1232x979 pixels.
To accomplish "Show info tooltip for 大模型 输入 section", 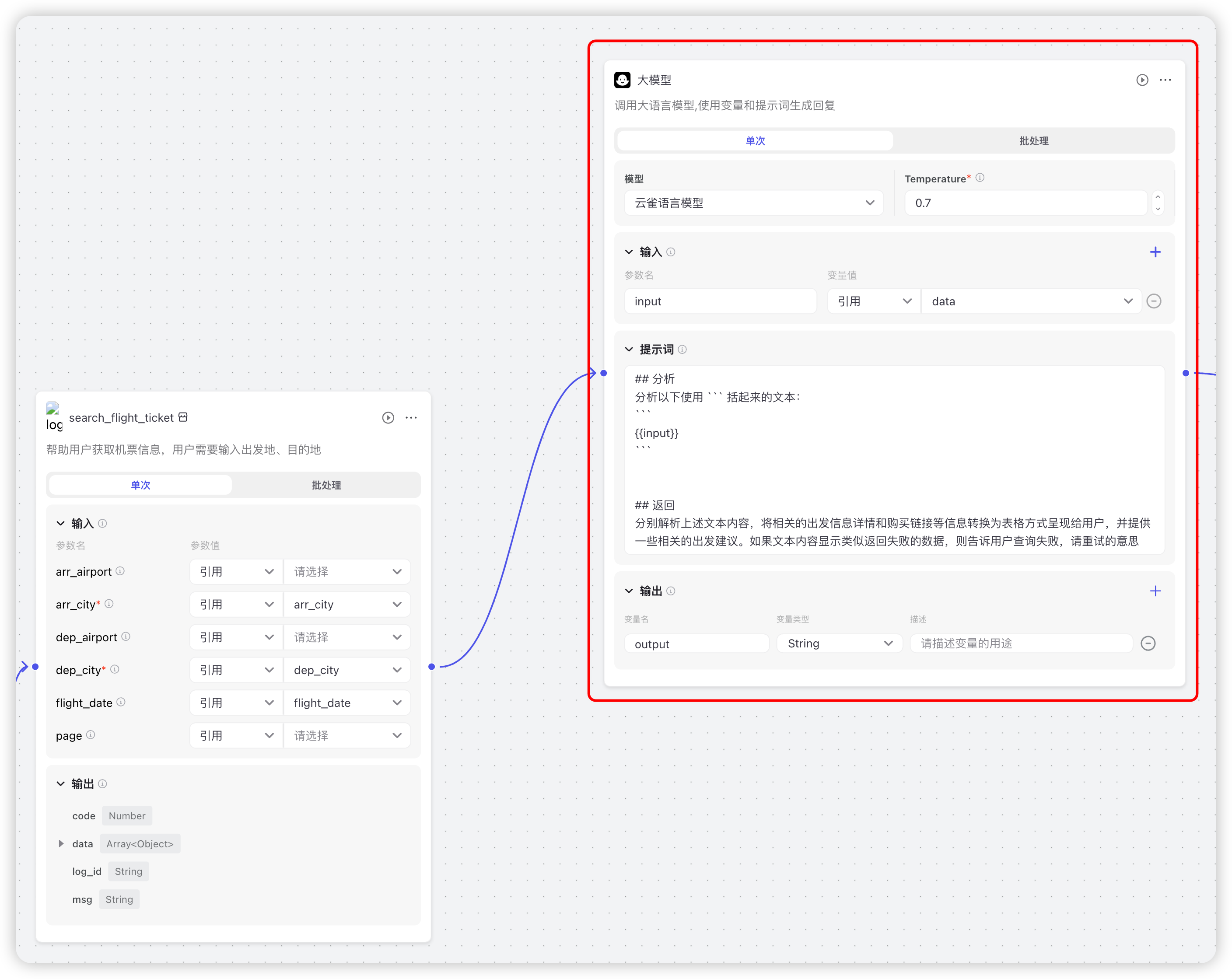I will pos(671,252).
